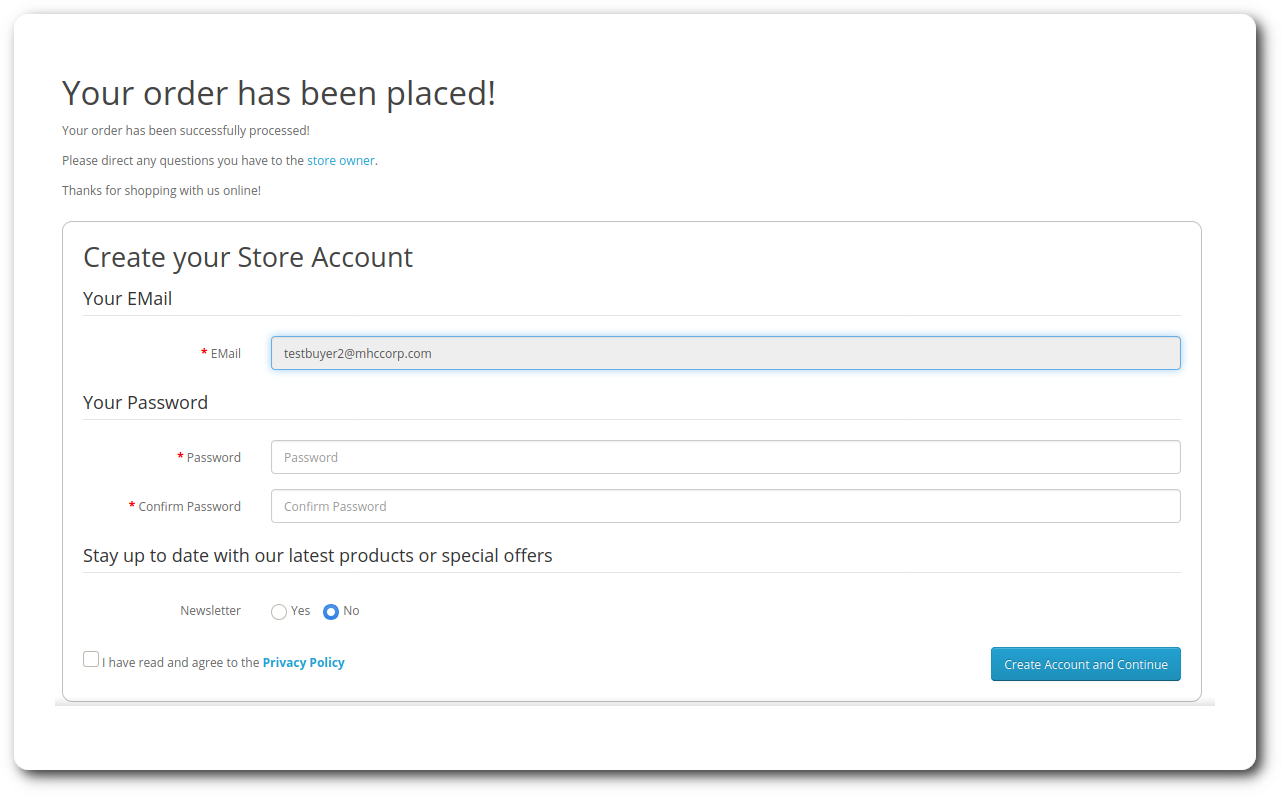Image resolution: width=1282 pixels, height=796 pixels.
Task: Click the 'Your EMail' section heading
Action: tap(127, 298)
